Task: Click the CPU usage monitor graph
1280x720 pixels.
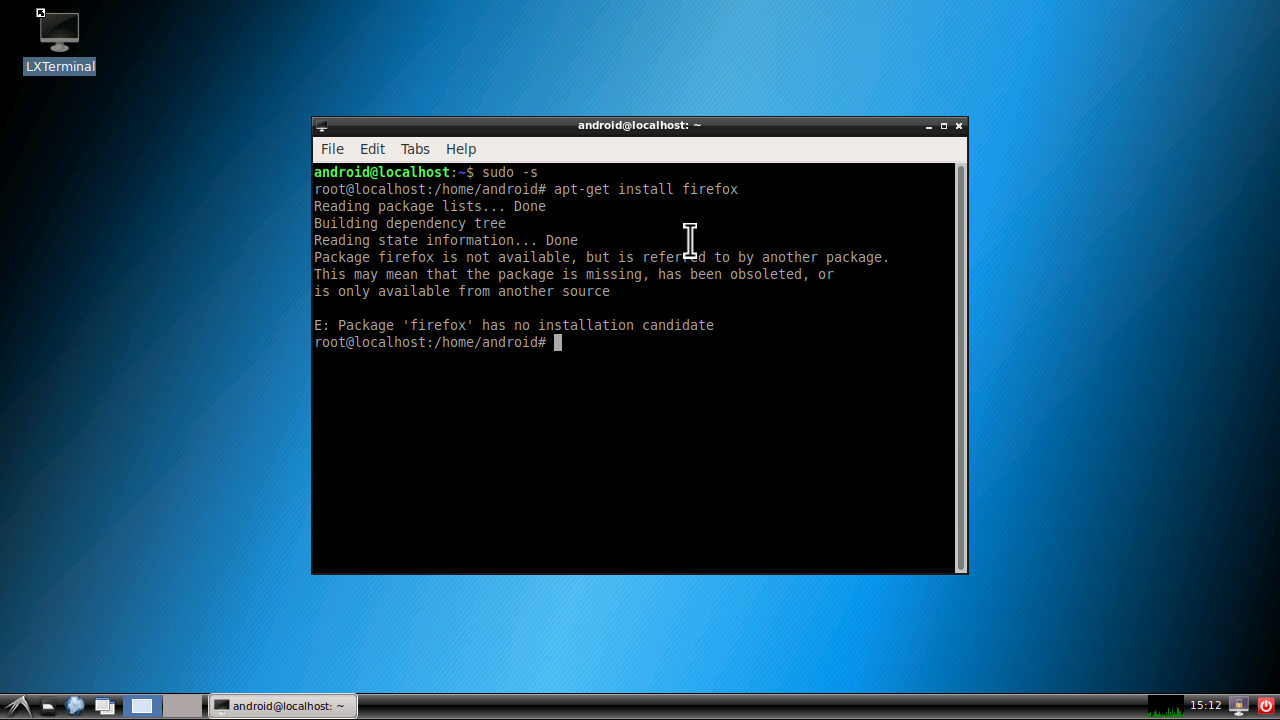Action: (1165, 706)
